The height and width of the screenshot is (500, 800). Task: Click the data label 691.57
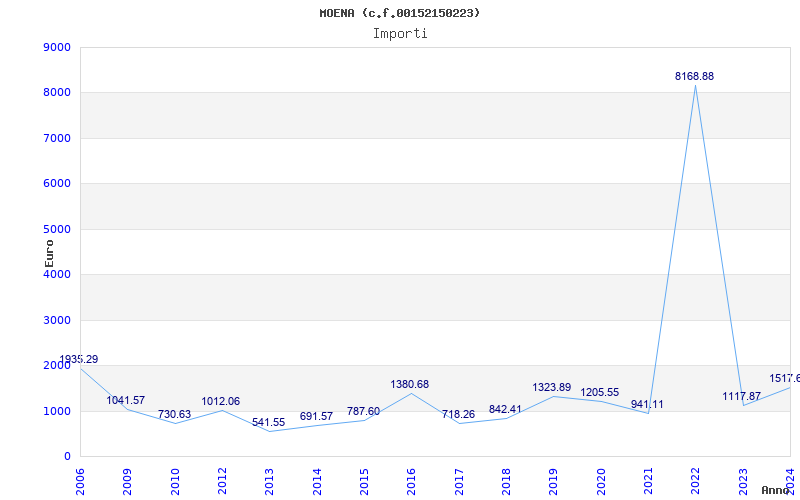pos(316,416)
